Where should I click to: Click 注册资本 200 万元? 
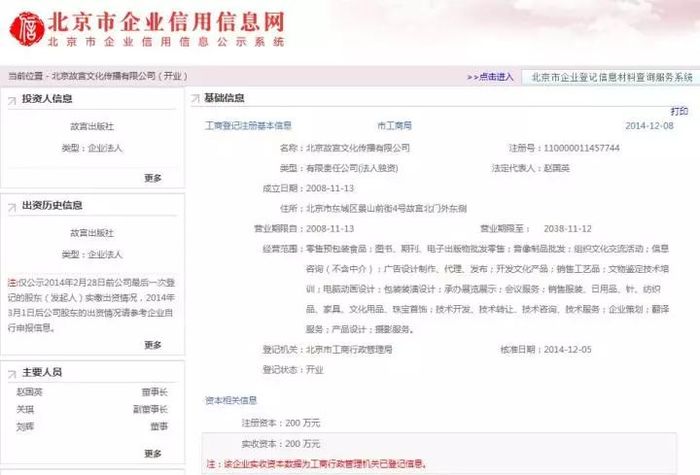point(303,423)
